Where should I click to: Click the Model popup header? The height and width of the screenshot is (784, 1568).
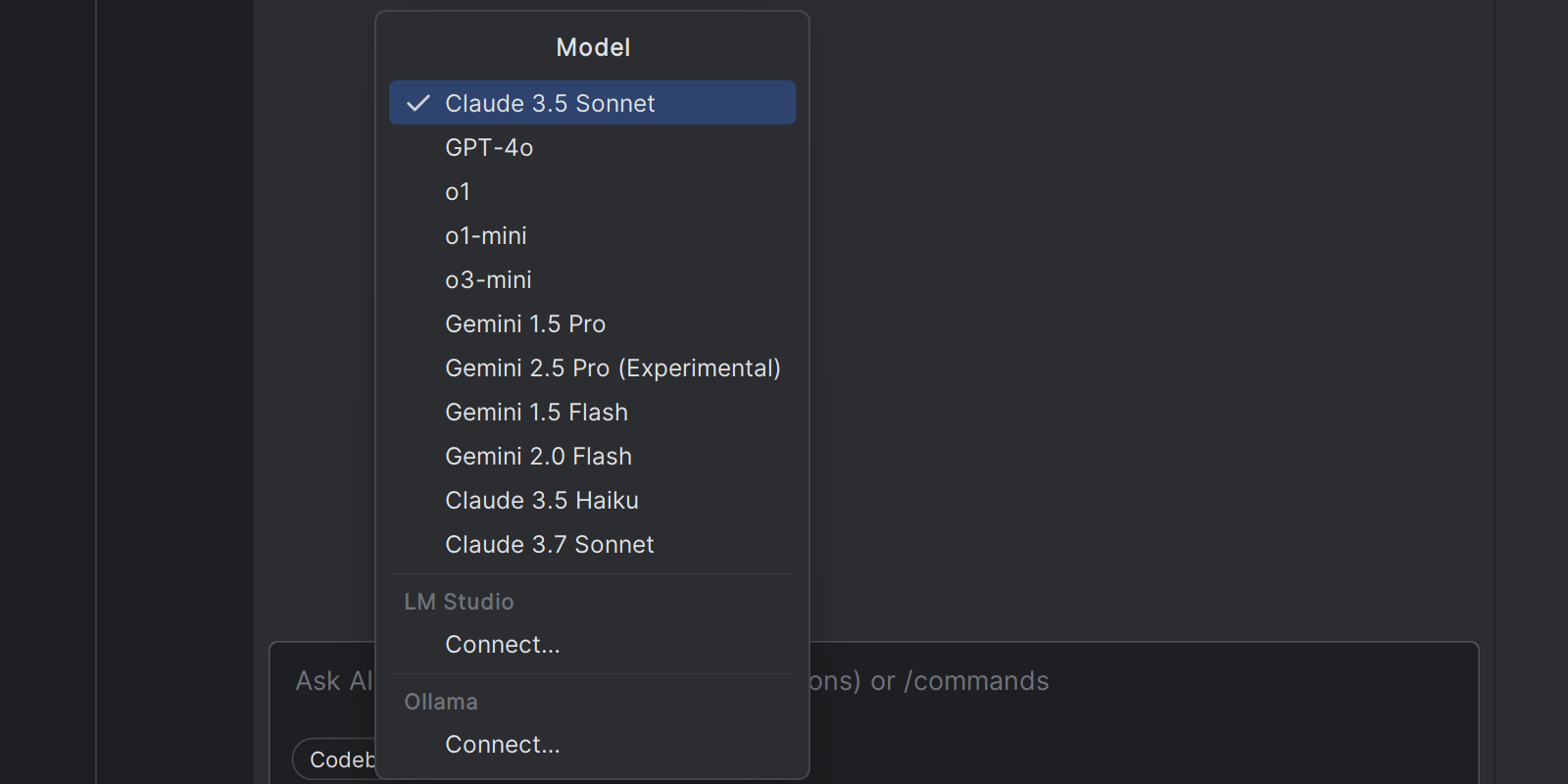[593, 47]
